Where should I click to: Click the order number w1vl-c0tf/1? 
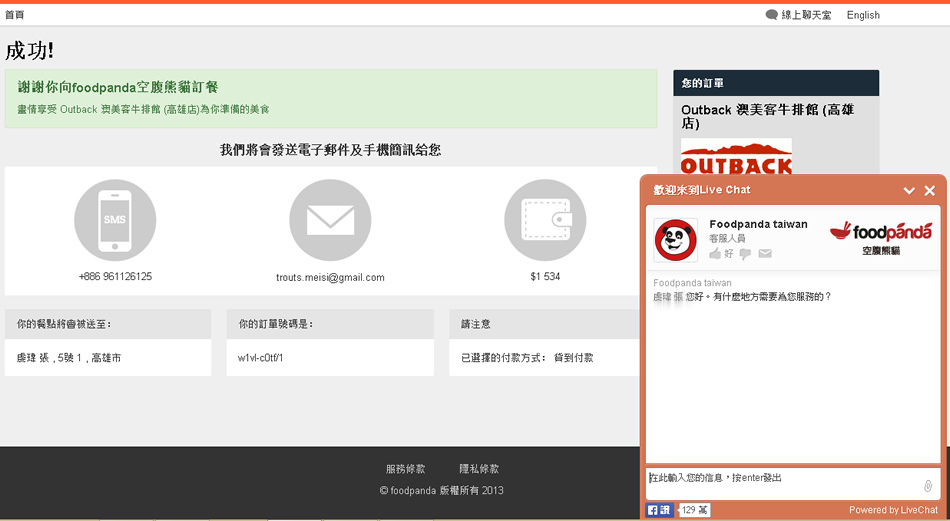tap(261, 358)
